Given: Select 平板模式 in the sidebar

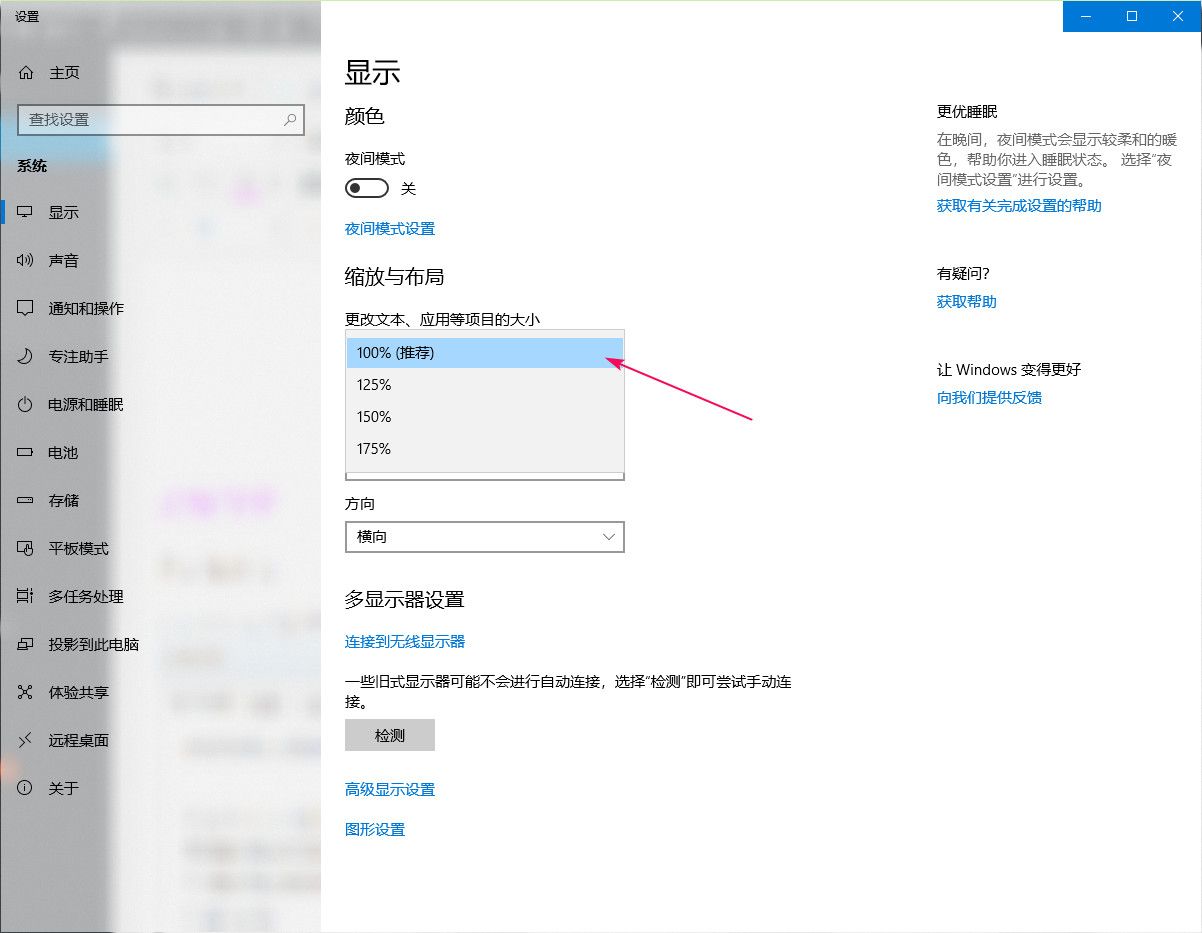Looking at the screenshot, I should [160, 549].
